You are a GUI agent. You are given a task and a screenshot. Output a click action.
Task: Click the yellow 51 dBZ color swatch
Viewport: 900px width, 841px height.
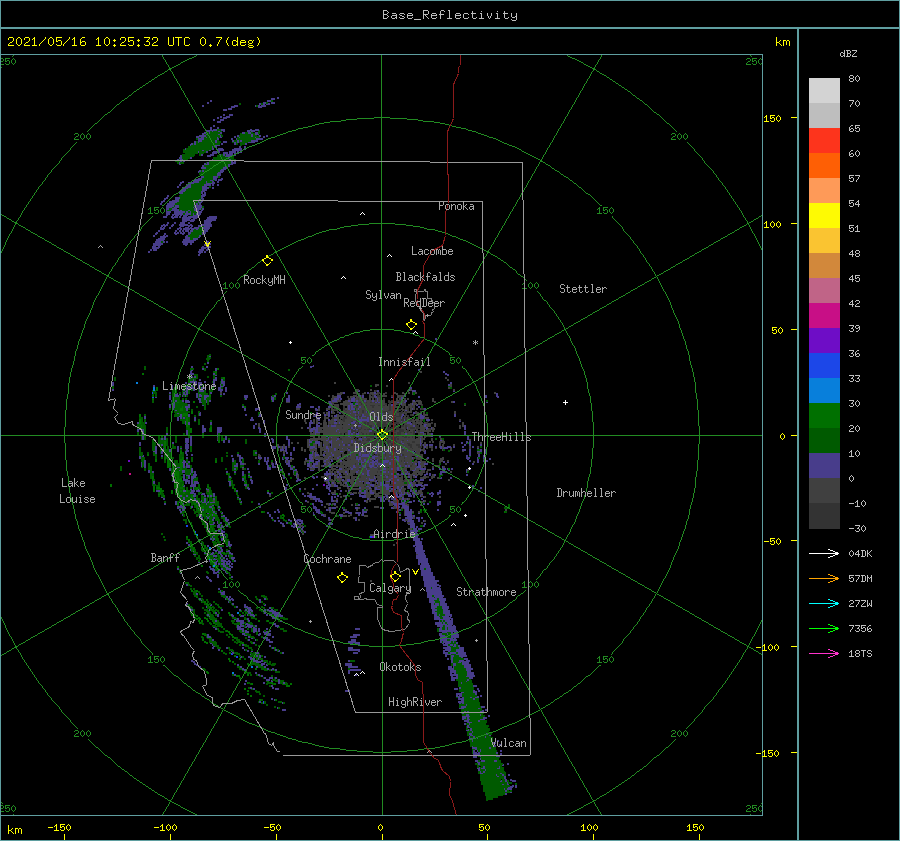pyautogui.click(x=824, y=215)
